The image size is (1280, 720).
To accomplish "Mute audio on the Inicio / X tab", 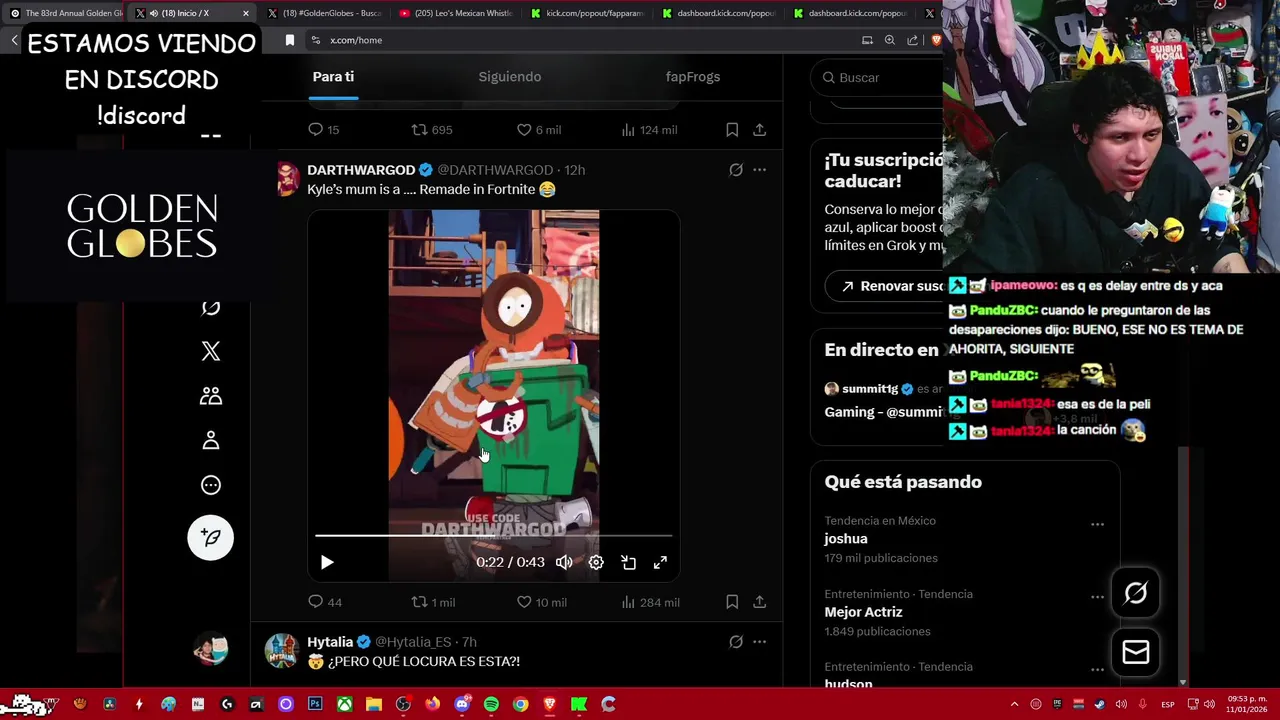I will pos(153,13).
